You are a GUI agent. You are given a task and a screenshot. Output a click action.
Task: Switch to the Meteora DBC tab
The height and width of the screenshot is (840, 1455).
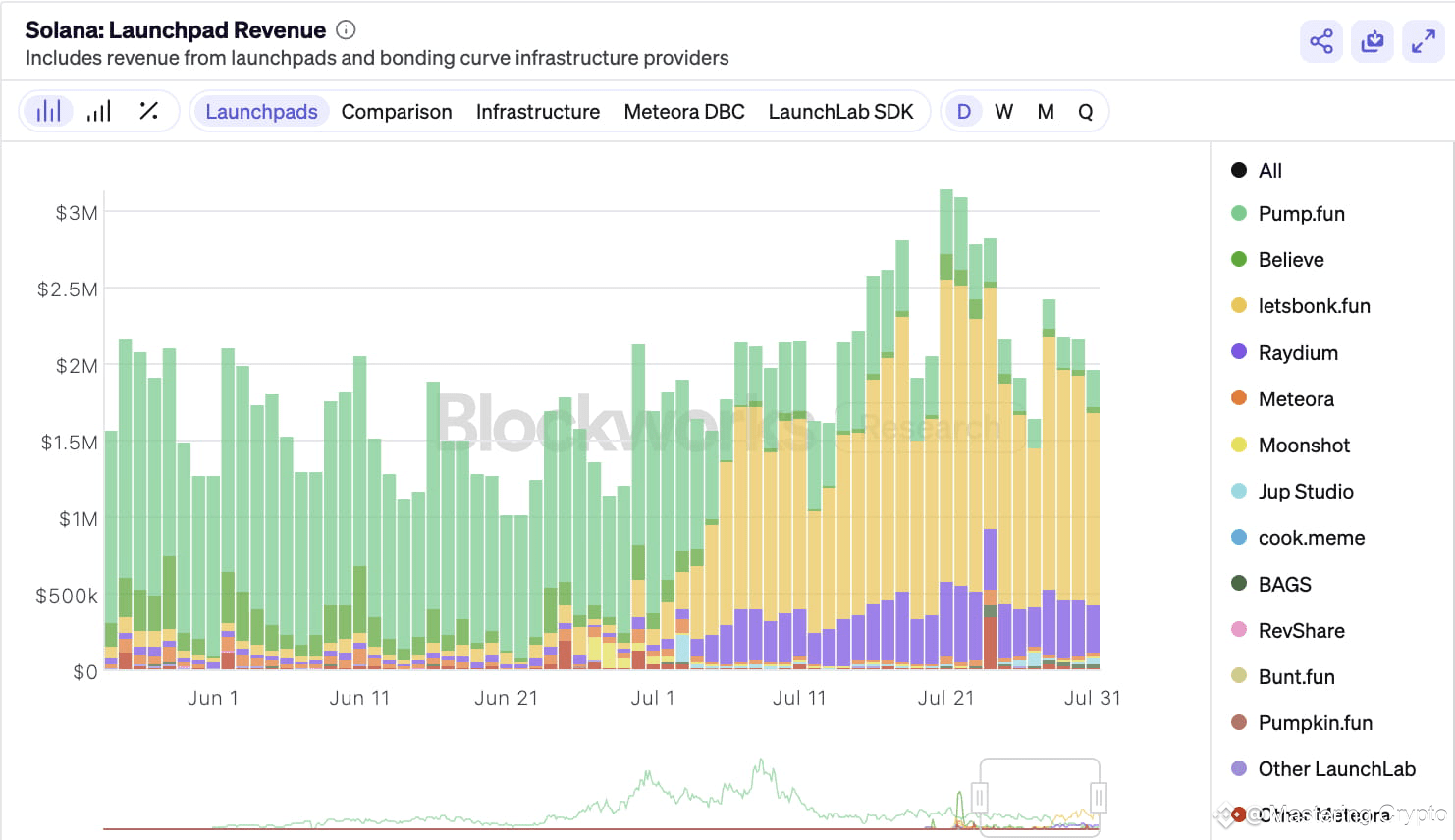point(684,111)
